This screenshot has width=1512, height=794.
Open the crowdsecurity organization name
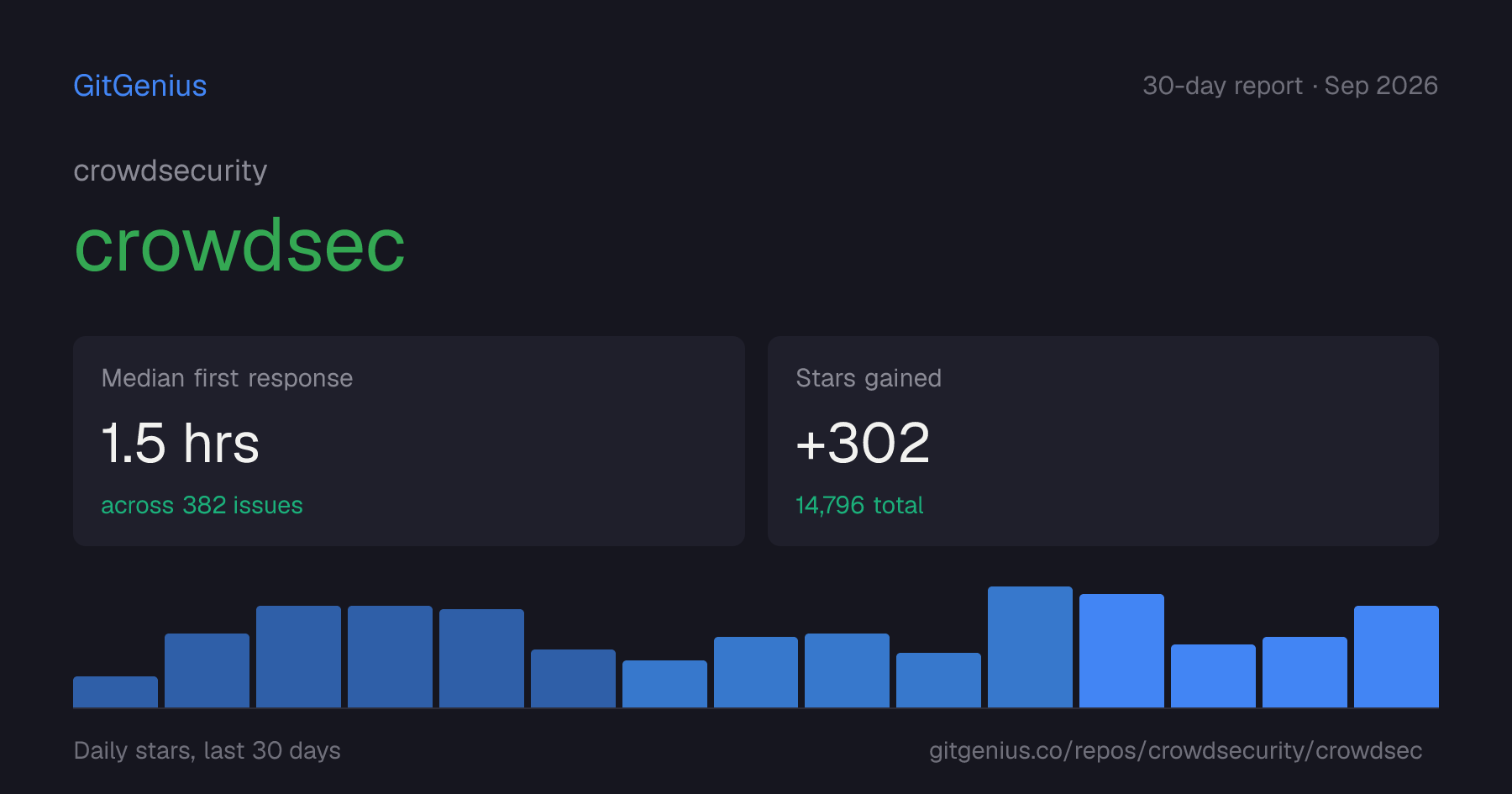171,171
